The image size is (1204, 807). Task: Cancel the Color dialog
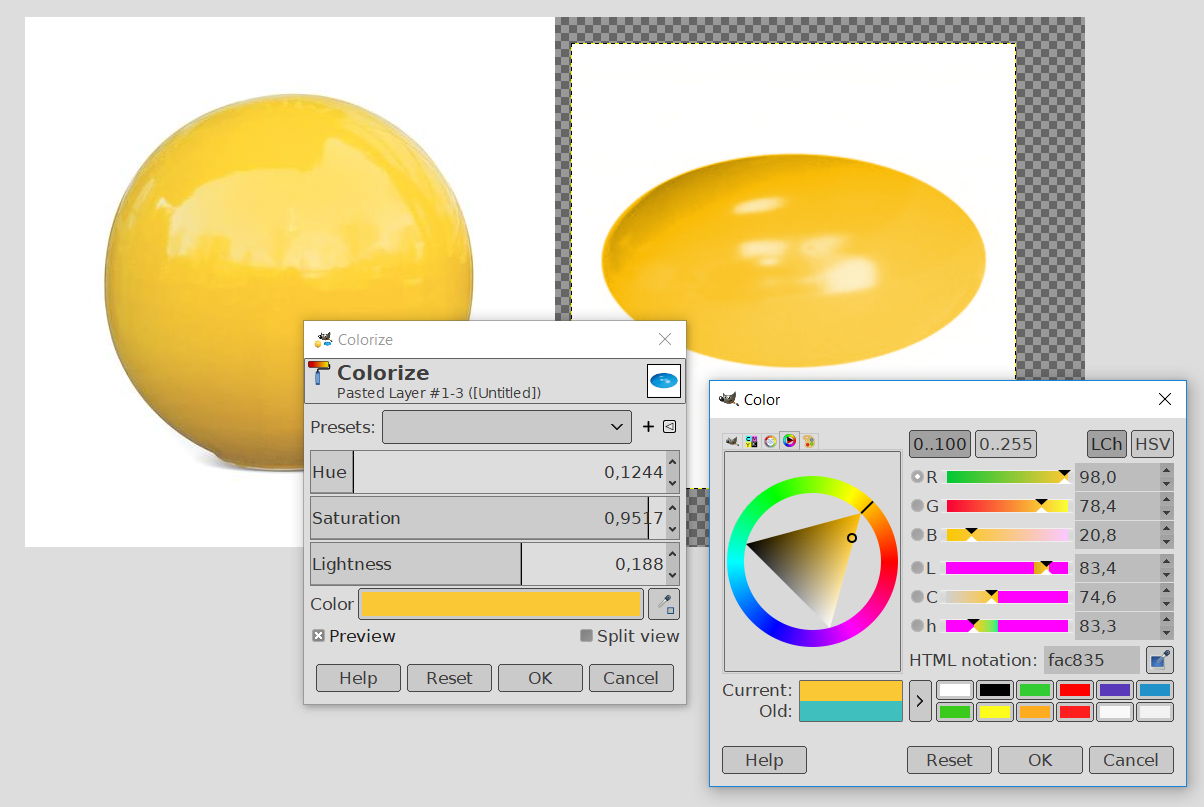1131,760
